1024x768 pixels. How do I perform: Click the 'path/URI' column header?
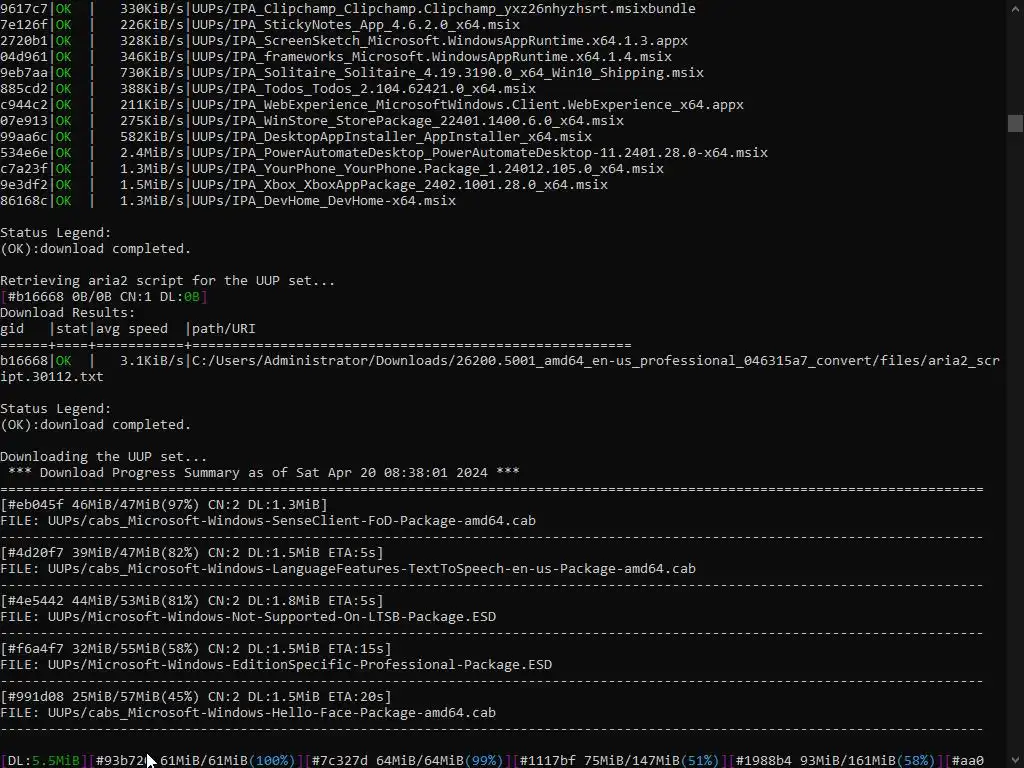click(223, 328)
